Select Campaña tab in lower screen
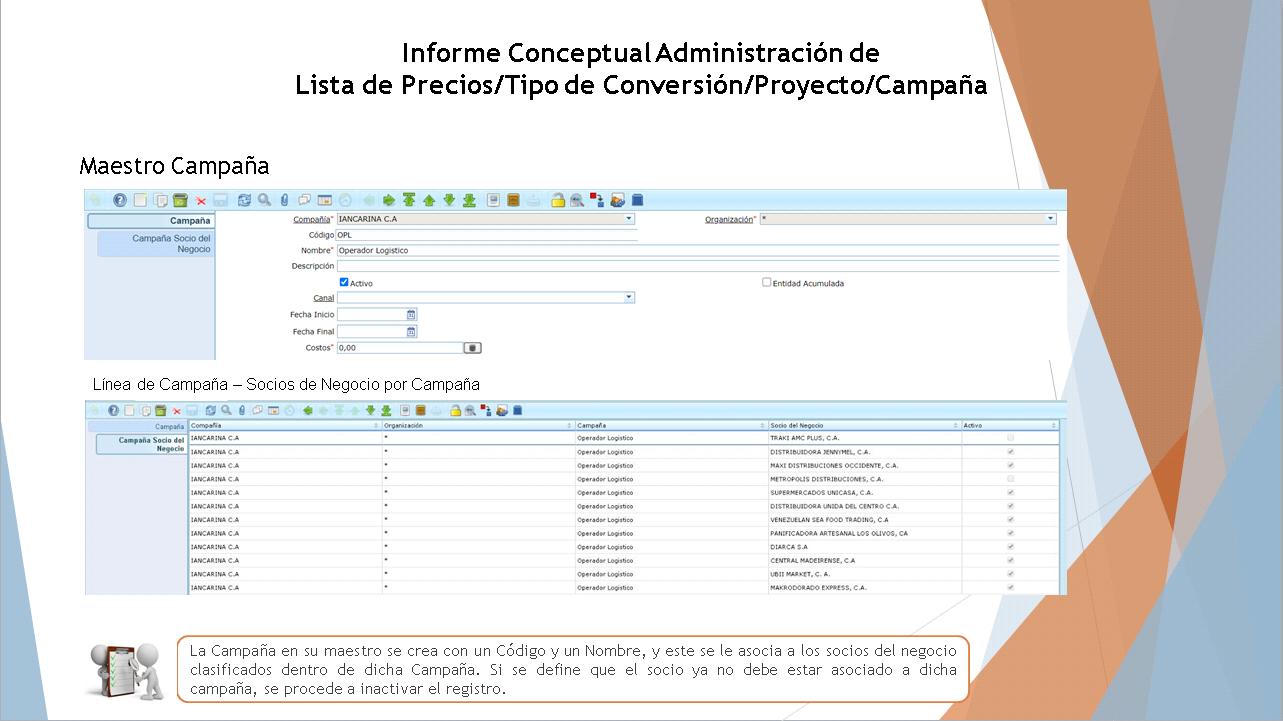The image size is (1283, 721). coord(137,427)
